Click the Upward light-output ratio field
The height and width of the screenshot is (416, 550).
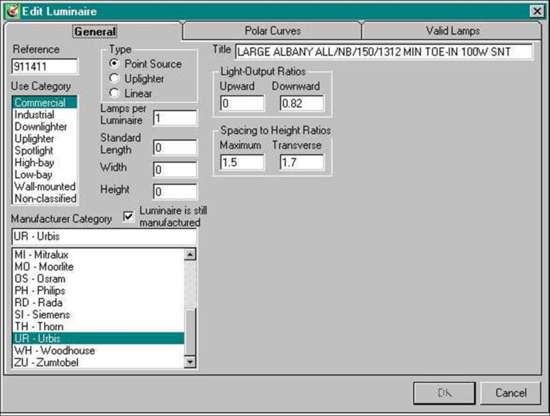coord(242,103)
